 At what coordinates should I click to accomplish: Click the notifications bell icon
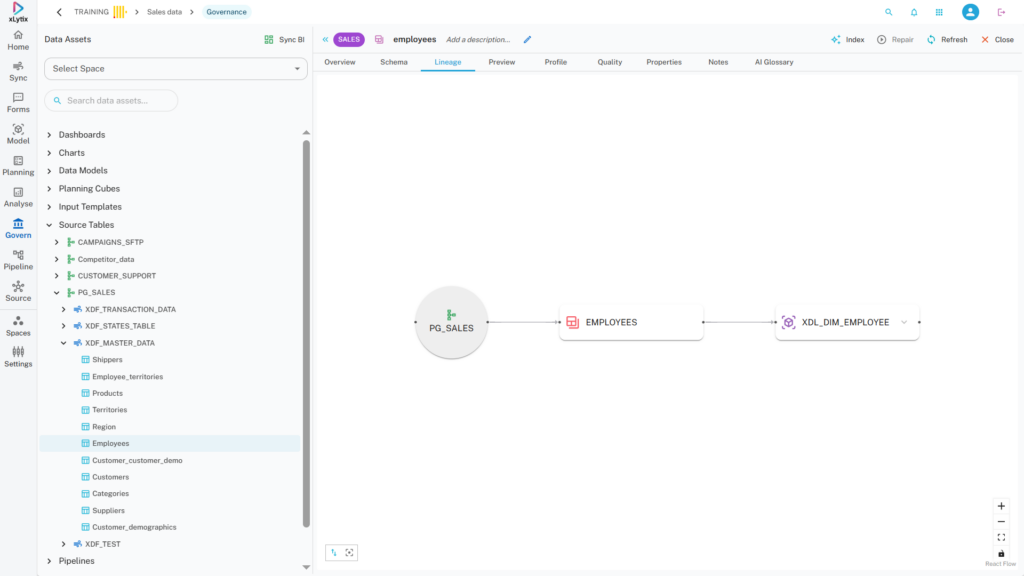coord(914,12)
